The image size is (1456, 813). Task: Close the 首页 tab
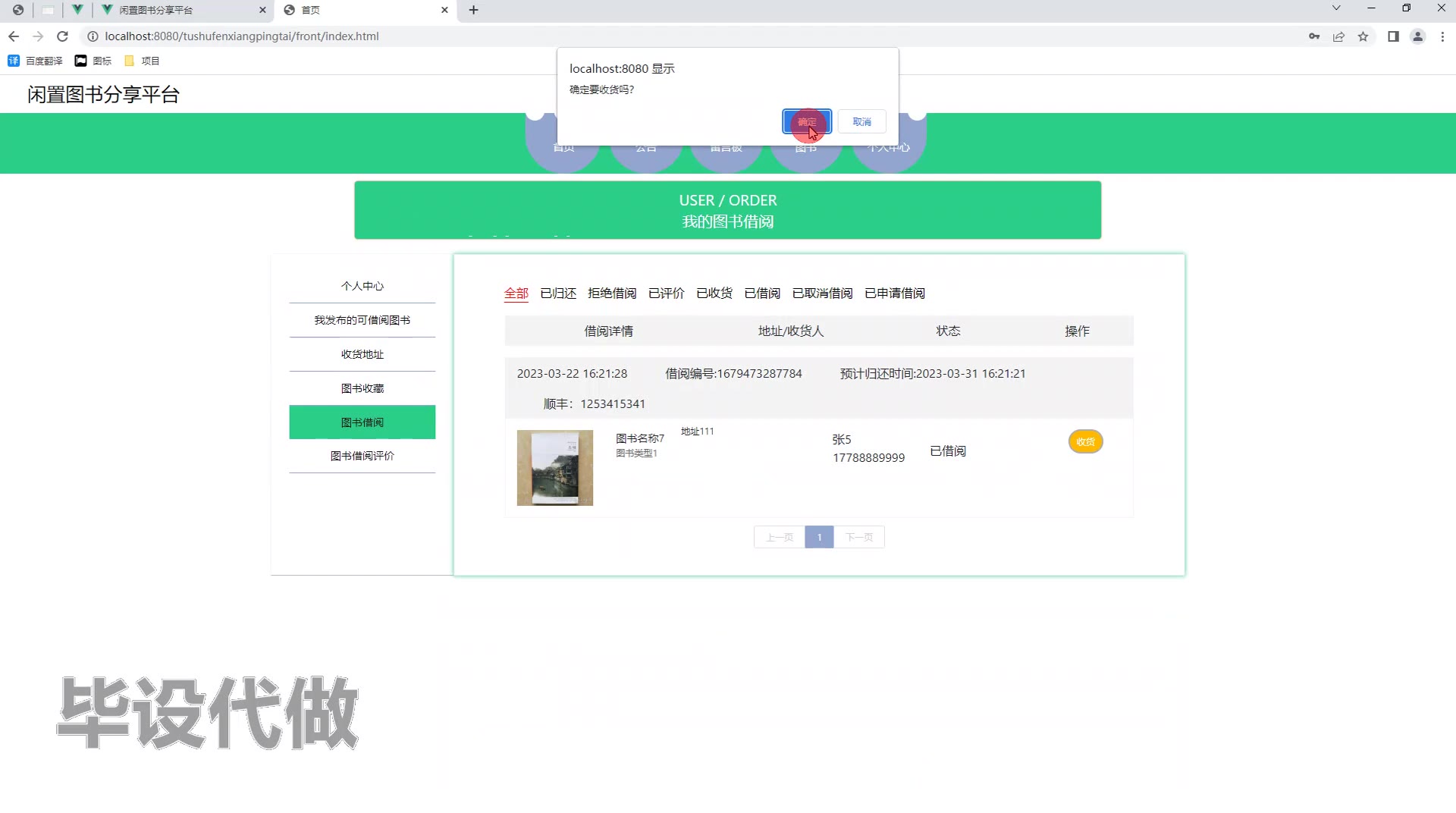(x=444, y=10)
